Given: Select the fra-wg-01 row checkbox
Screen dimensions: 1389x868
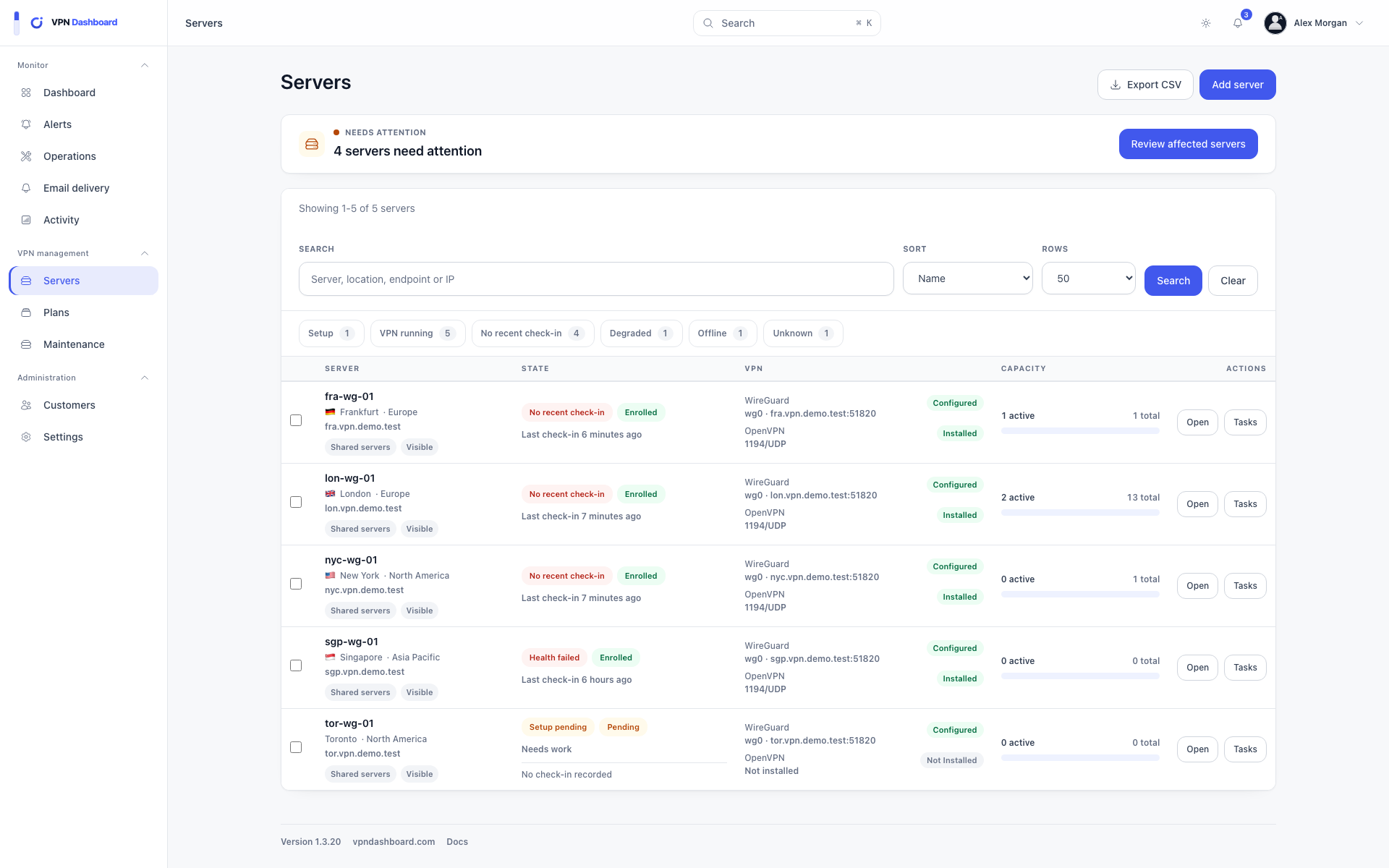Looking at the screenshot, I should click(296, 420).
